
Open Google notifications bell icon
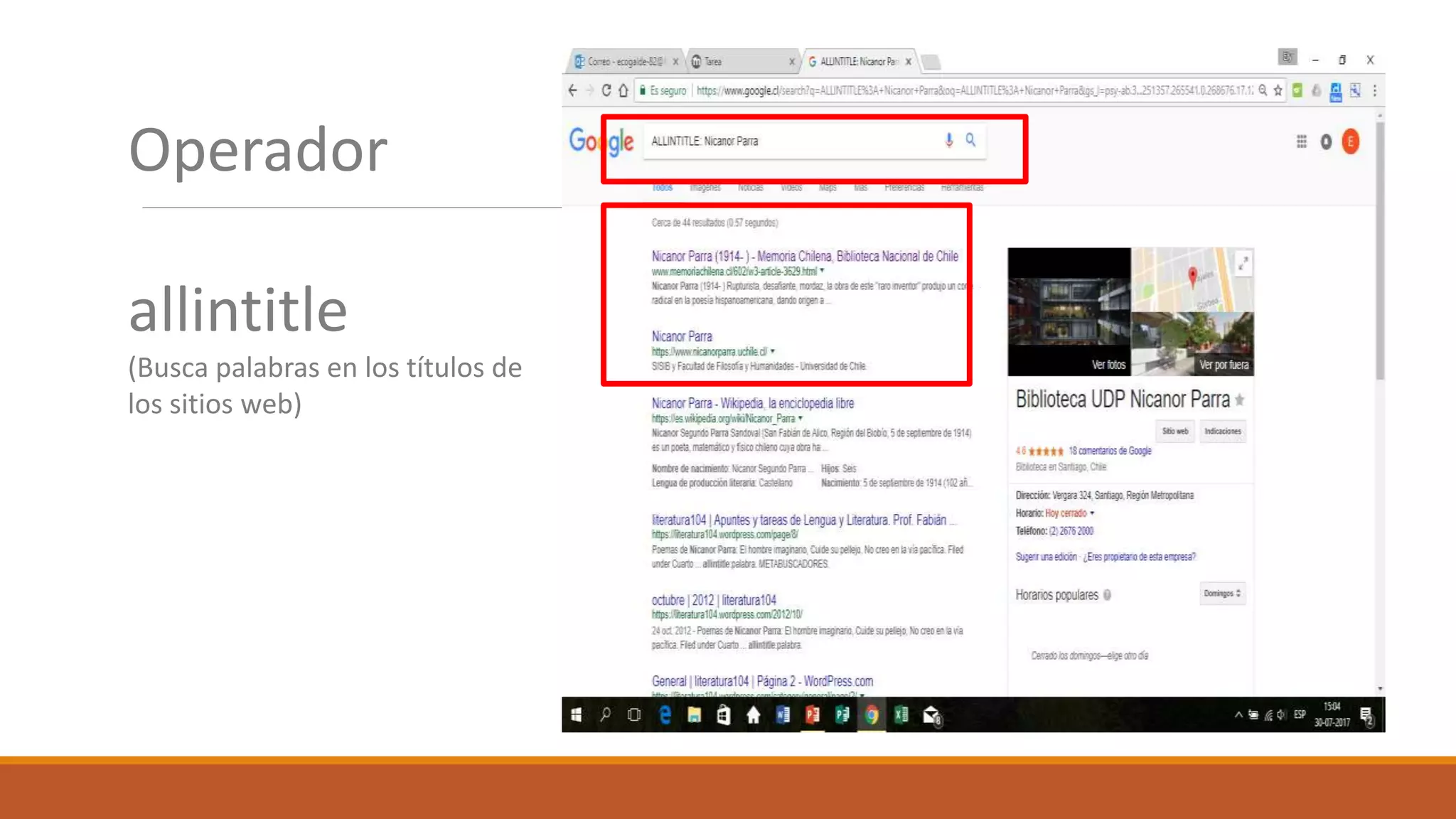[1326, 141]
